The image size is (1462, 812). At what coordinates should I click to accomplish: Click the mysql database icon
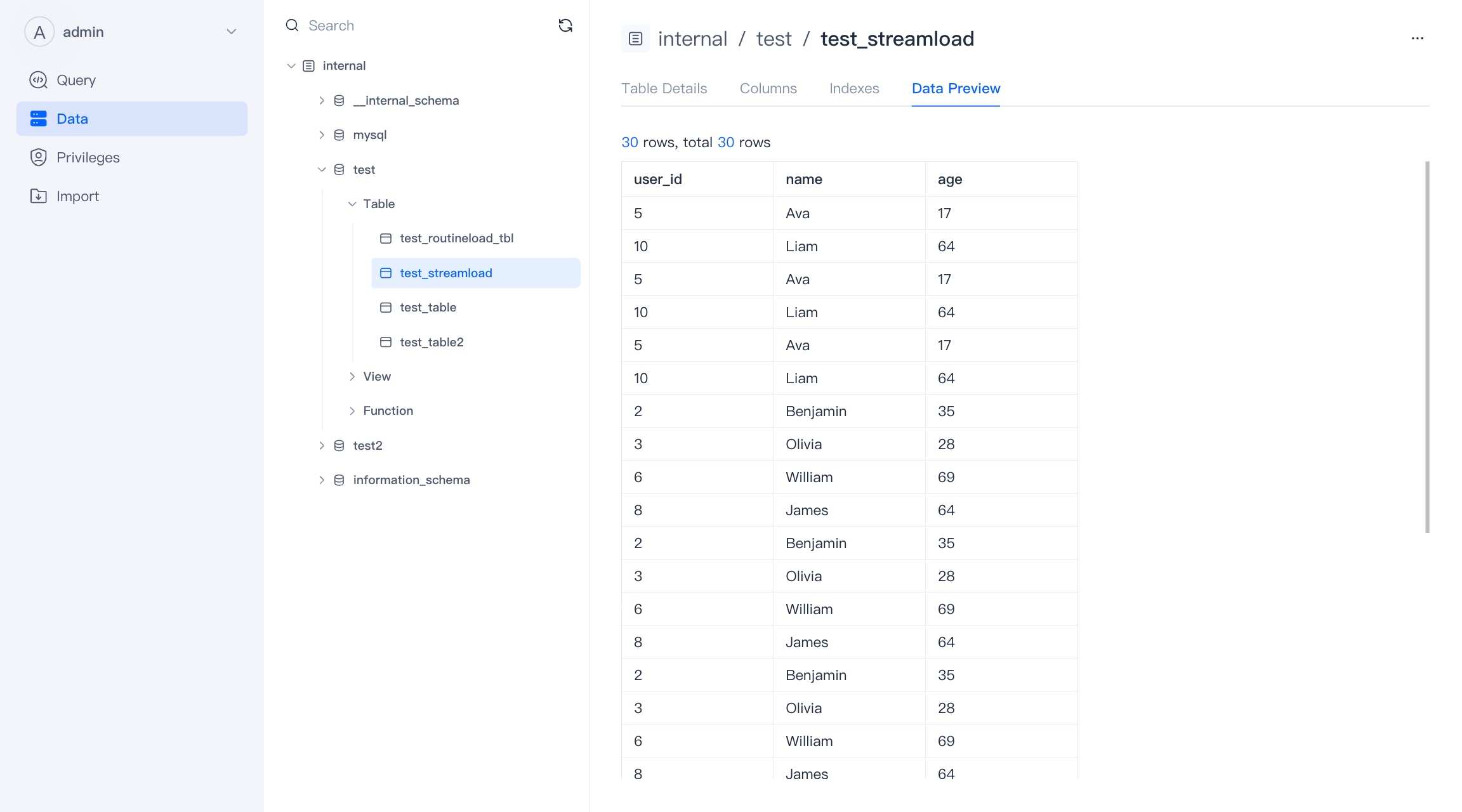coord(339,135)
